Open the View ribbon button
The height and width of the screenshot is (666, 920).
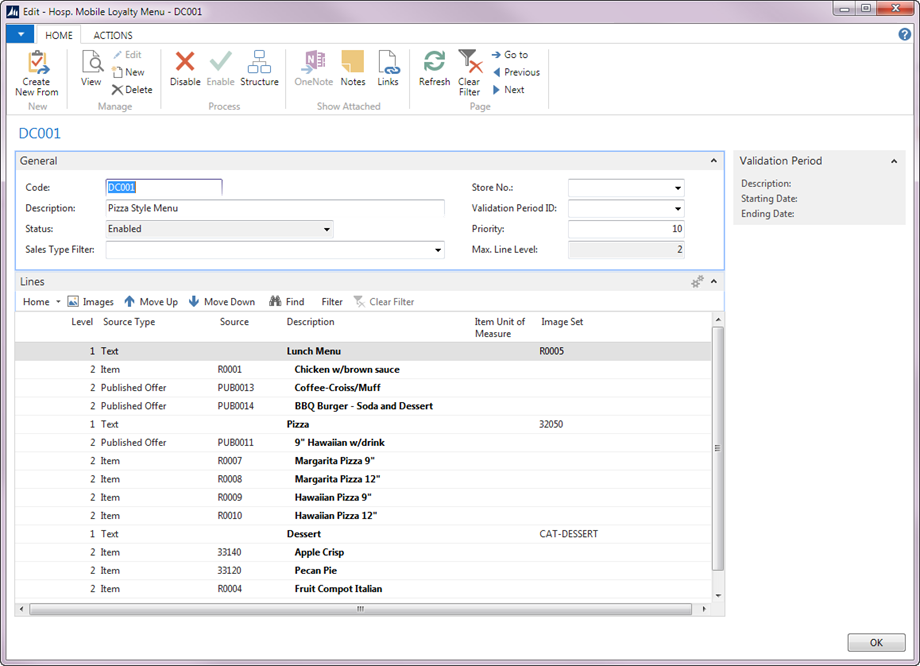(x=91, y=64)
